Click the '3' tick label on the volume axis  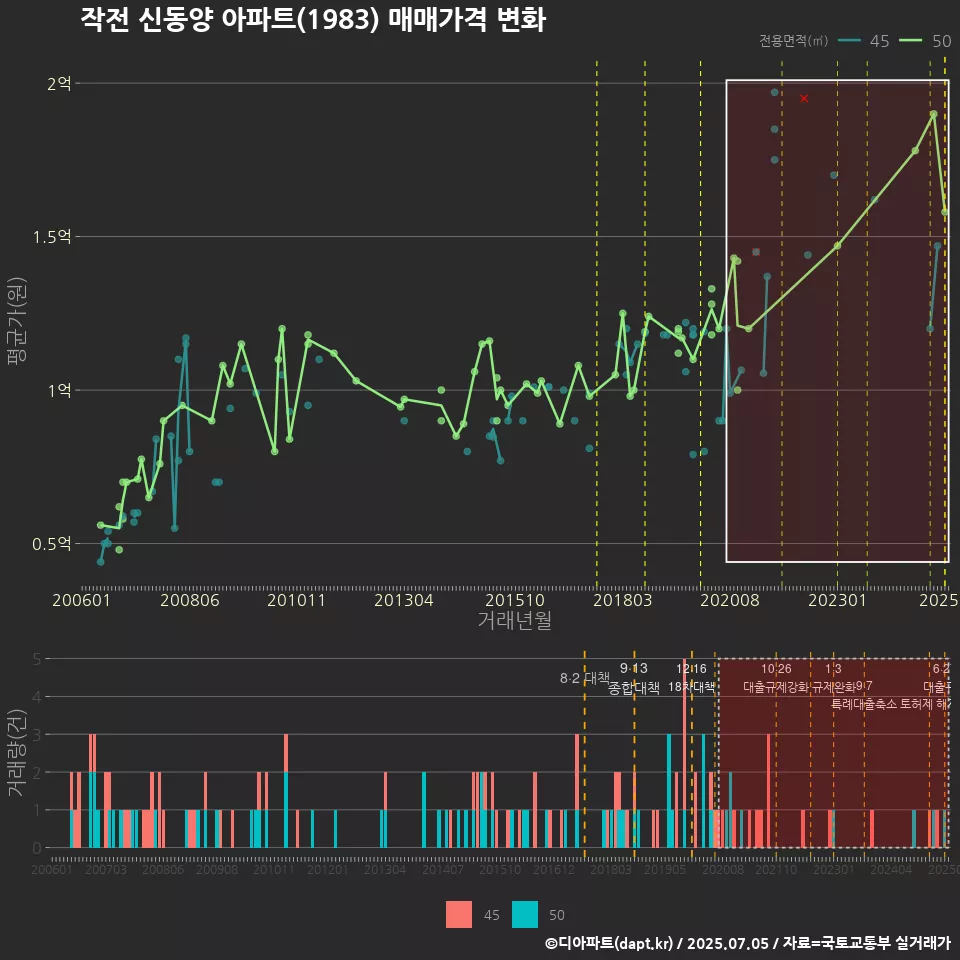(x=37, y=735)
